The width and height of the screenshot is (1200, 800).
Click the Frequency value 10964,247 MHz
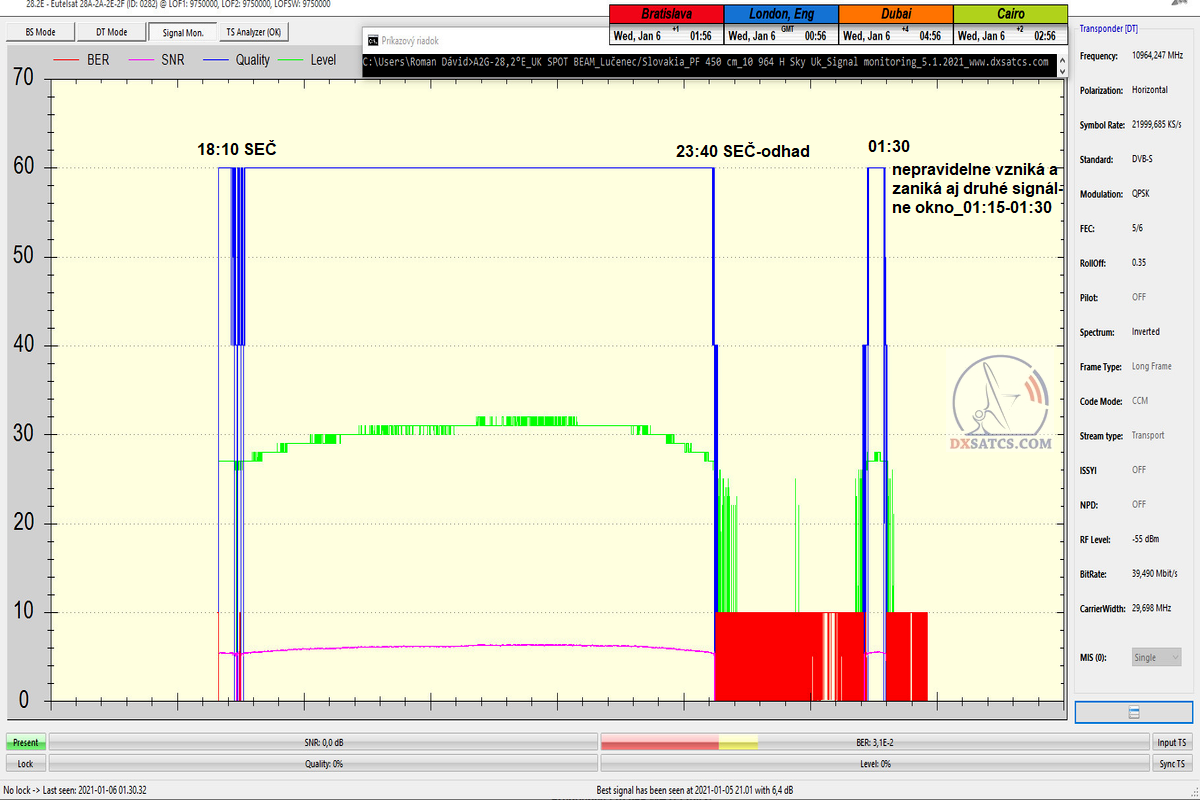1155,55
